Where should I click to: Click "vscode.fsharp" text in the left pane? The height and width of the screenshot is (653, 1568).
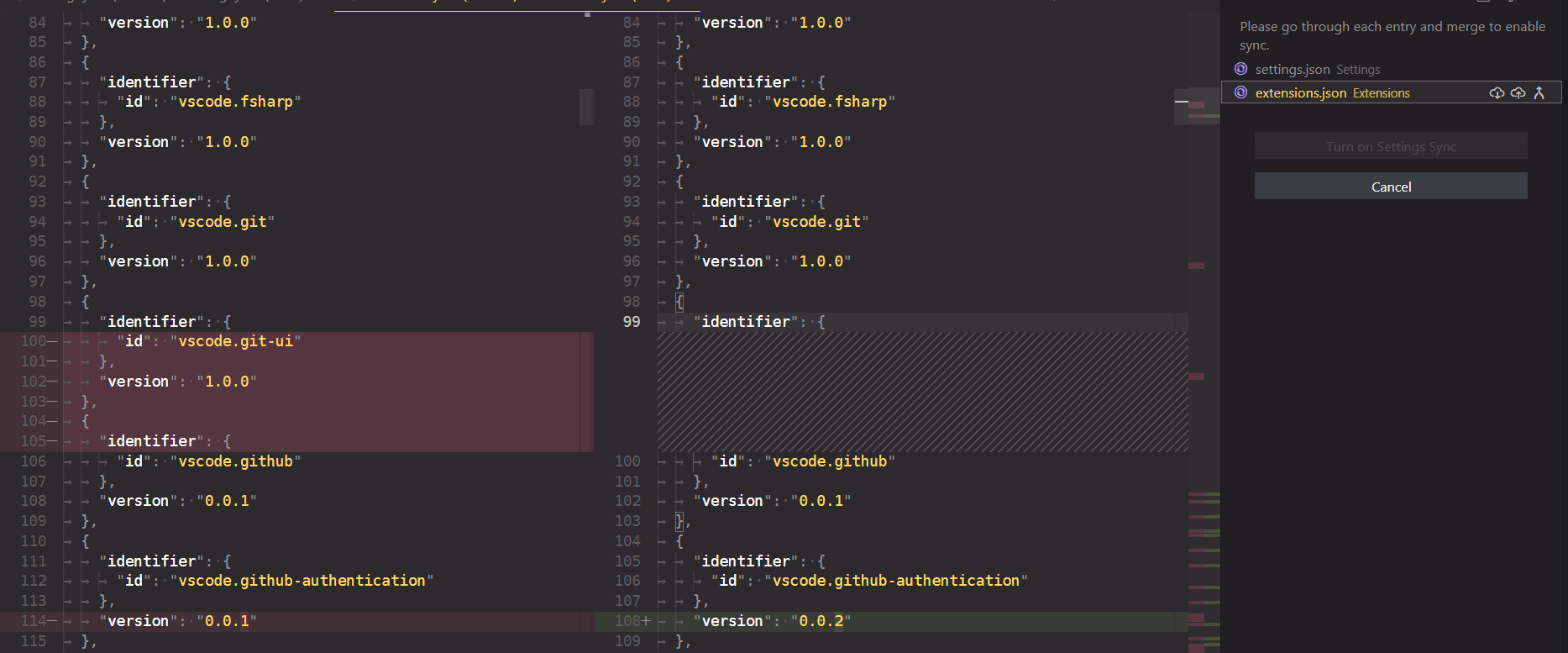pos(236,102)
